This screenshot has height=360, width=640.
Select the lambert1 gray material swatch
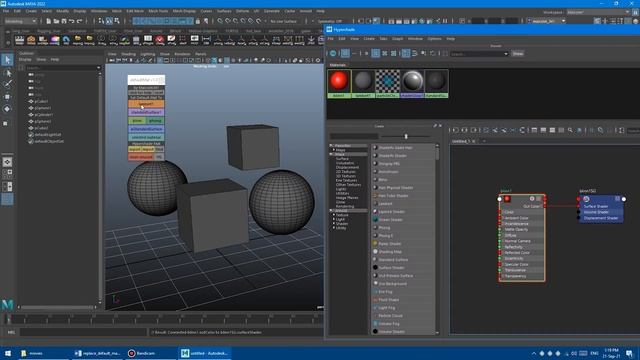click(363, 83)
